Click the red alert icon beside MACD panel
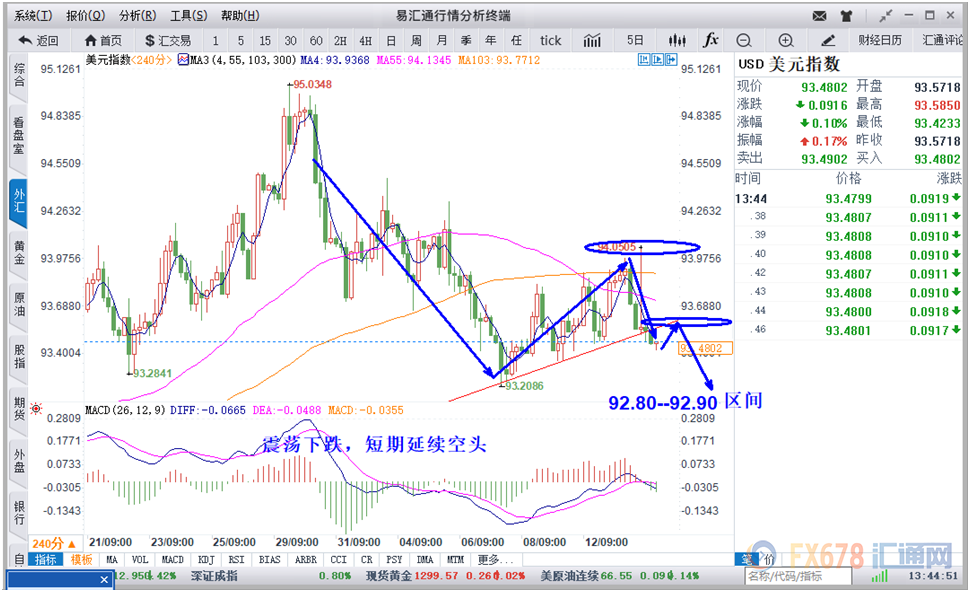This screenshot has width=970, height=592. pos(36,409)
